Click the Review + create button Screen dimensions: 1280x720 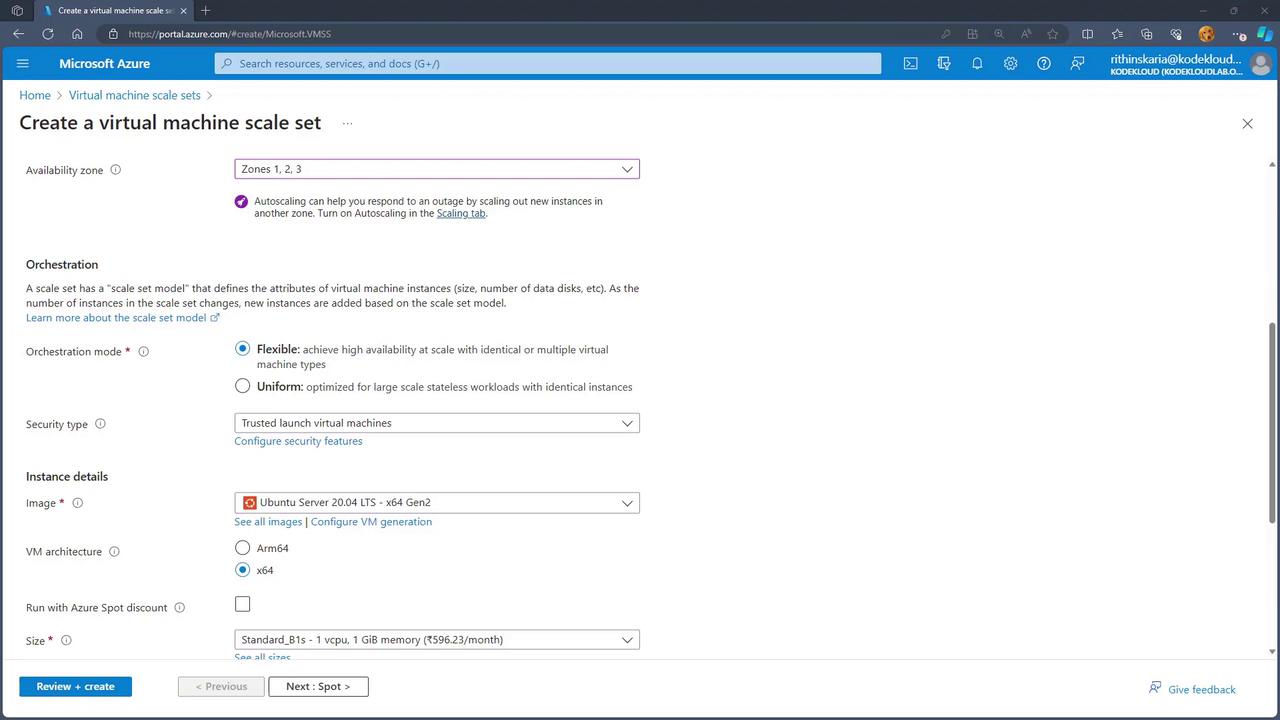click(x=75, y=687)
